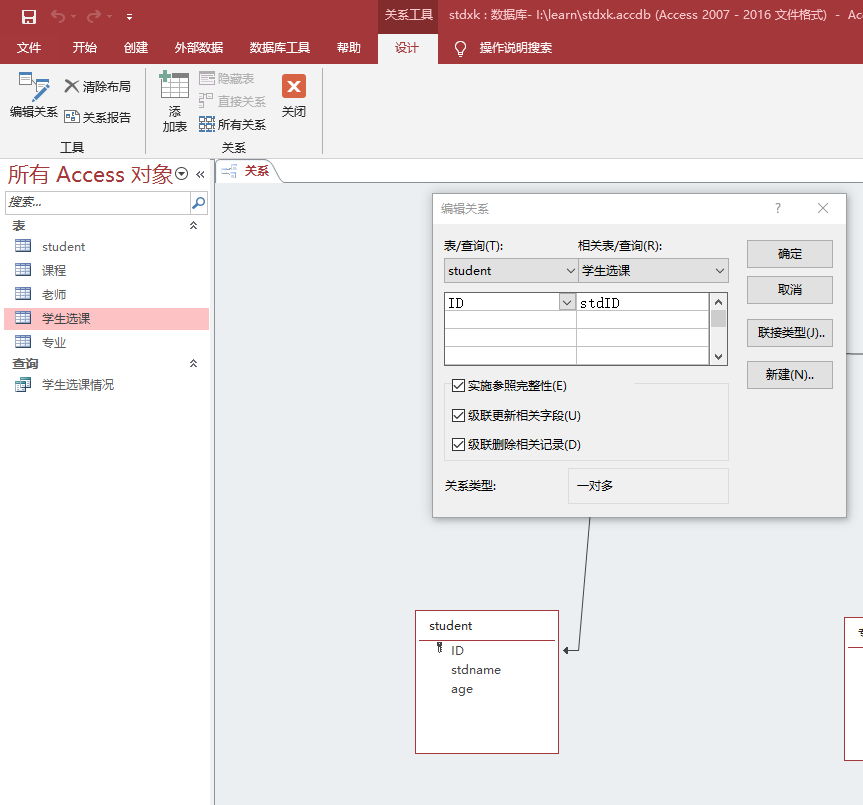Close the 编辑关系 dialog
The width and height of the screenshot is (863, 805).
point(823,208)
